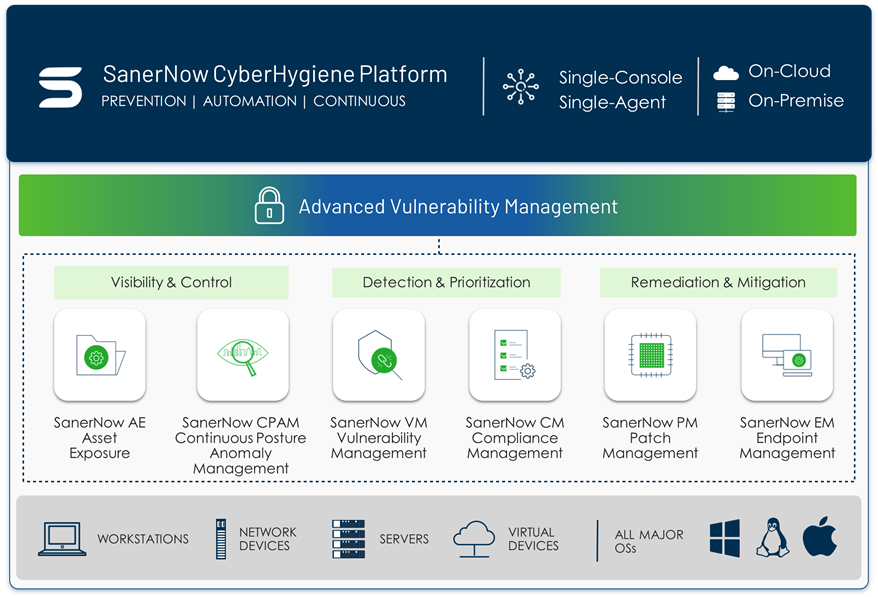Viewport: 878px width, 597px height.
Task: Click the Virtual Devices cloud icon
Action: 474,539
